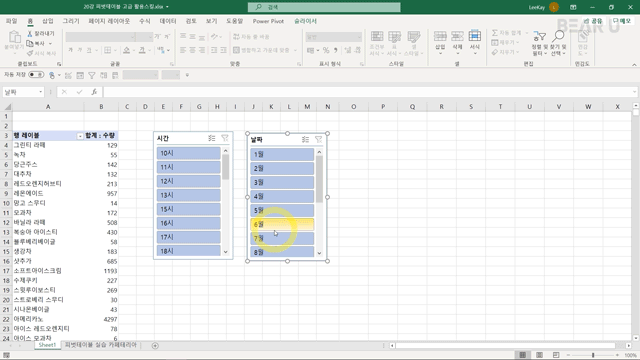Viewport: 640px width, 360px height.
Task: Toggle multi-select on 시간 slicer
Action: 211,138
